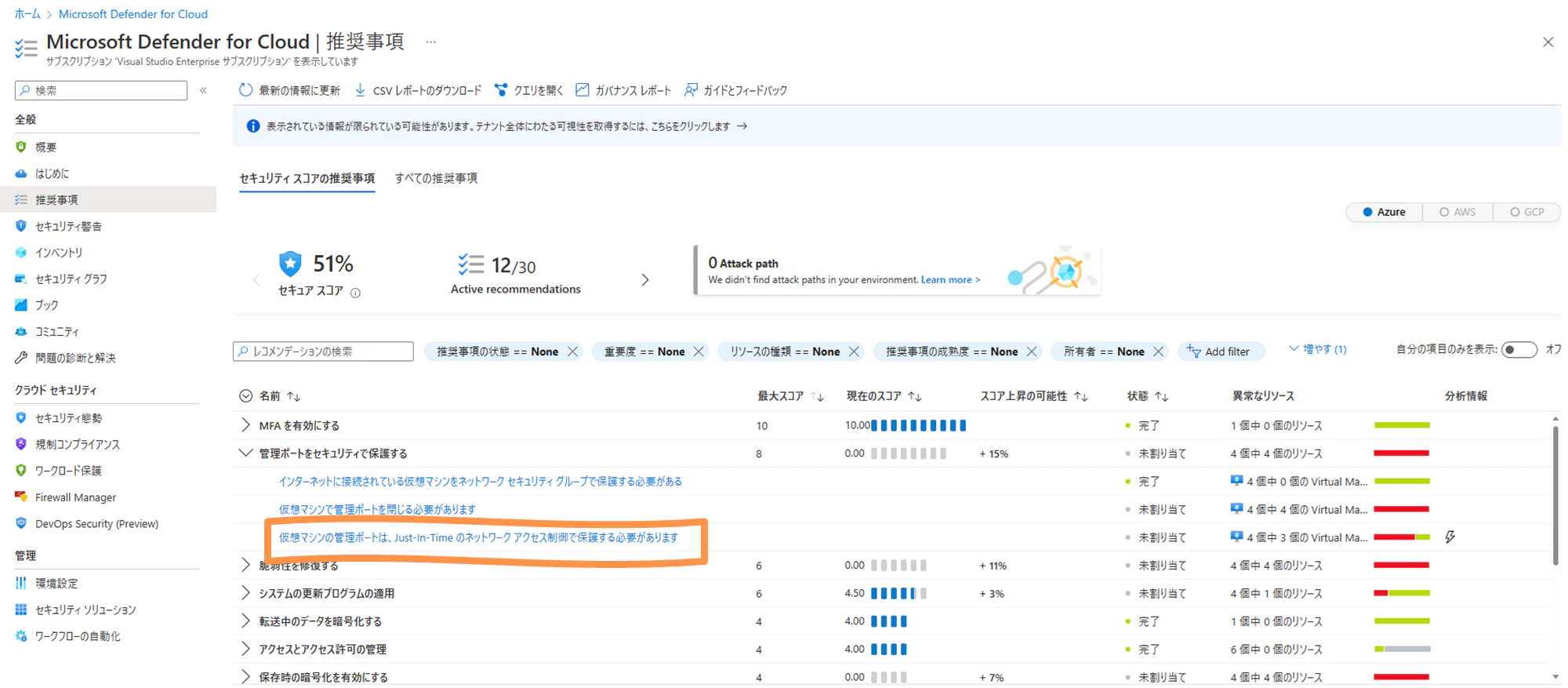Open DevOps Security (Preview) icon
The width and height of the screenshot is (1568, 688).
click(x=21, y=523)
